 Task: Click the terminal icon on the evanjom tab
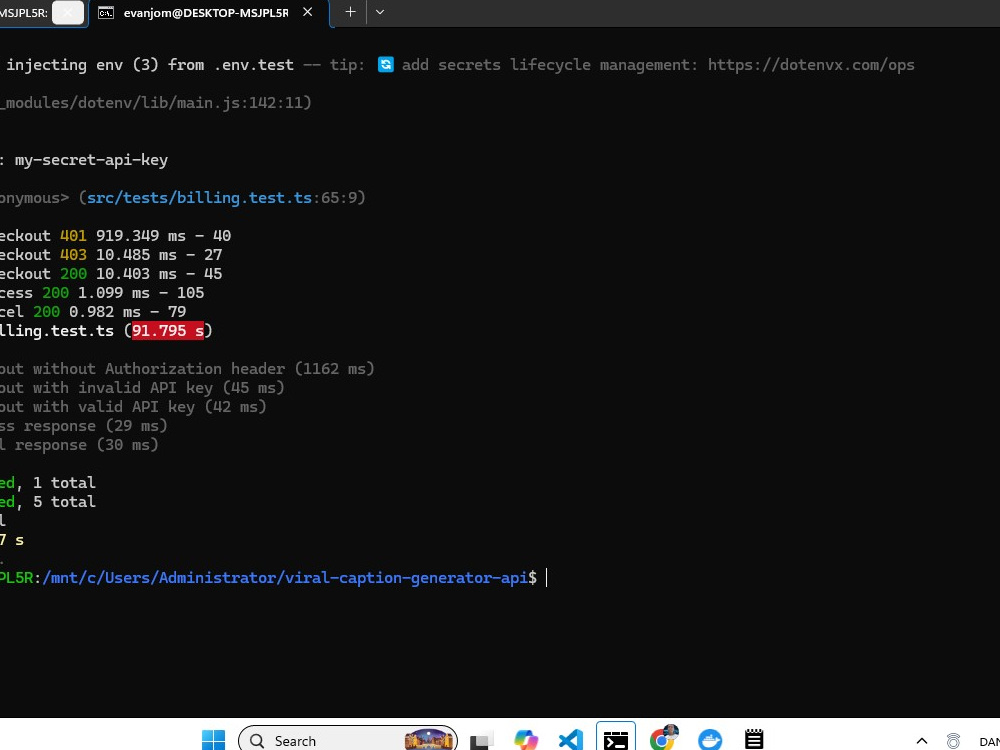click(x=106, y=13)
